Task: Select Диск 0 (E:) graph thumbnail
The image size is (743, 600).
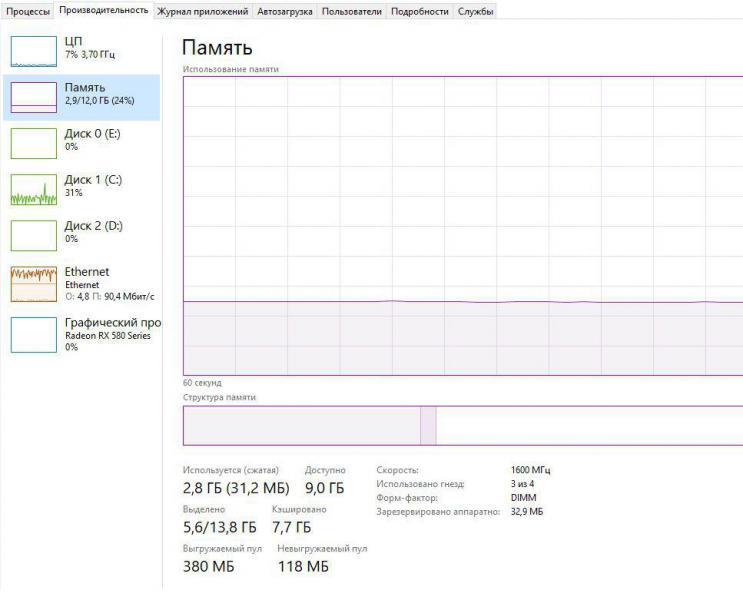Action: point(33,143)
